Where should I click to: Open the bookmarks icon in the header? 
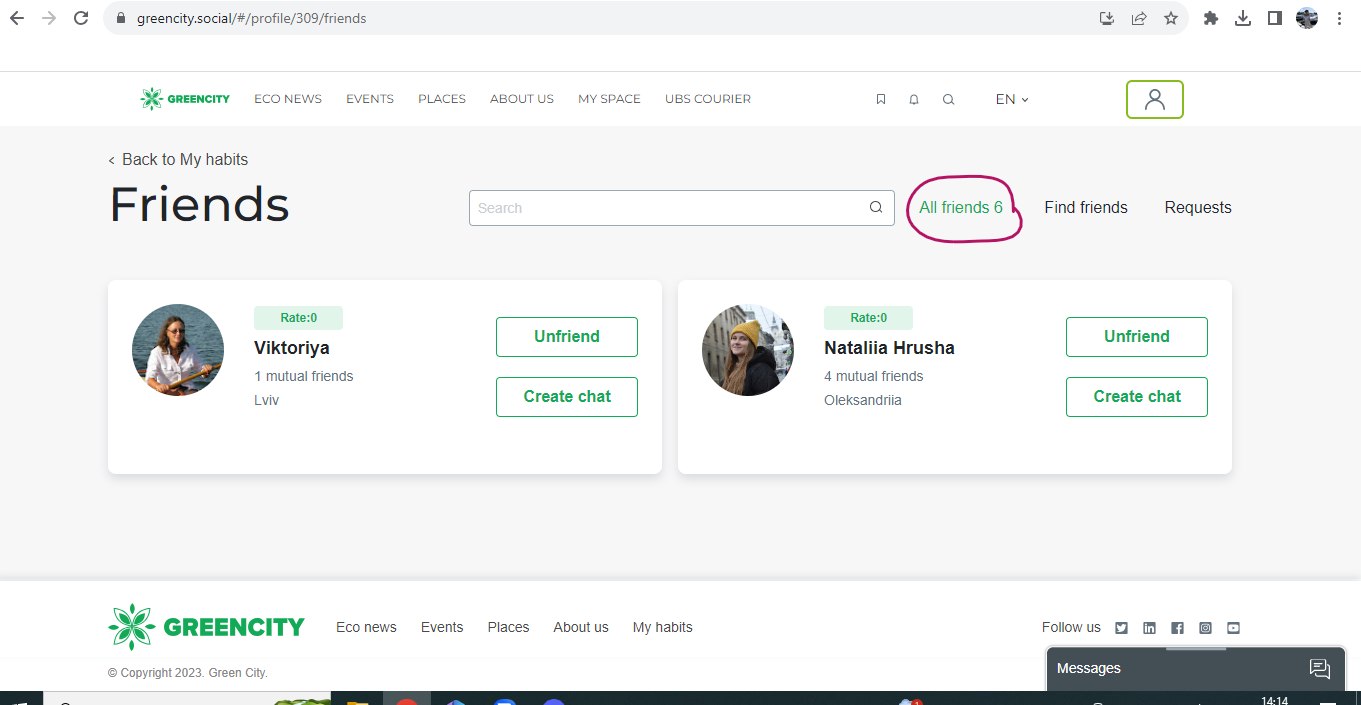click(881, 99)
